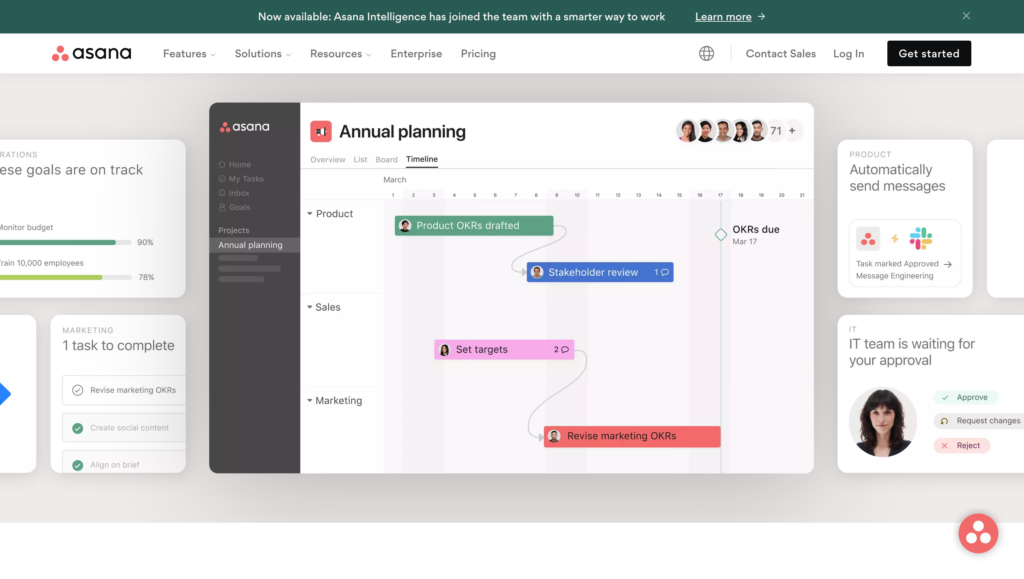This screenshot has width=1024, height=579.
Task: Click the IT approver portrait photo
Action: click(x=882, y=422)
